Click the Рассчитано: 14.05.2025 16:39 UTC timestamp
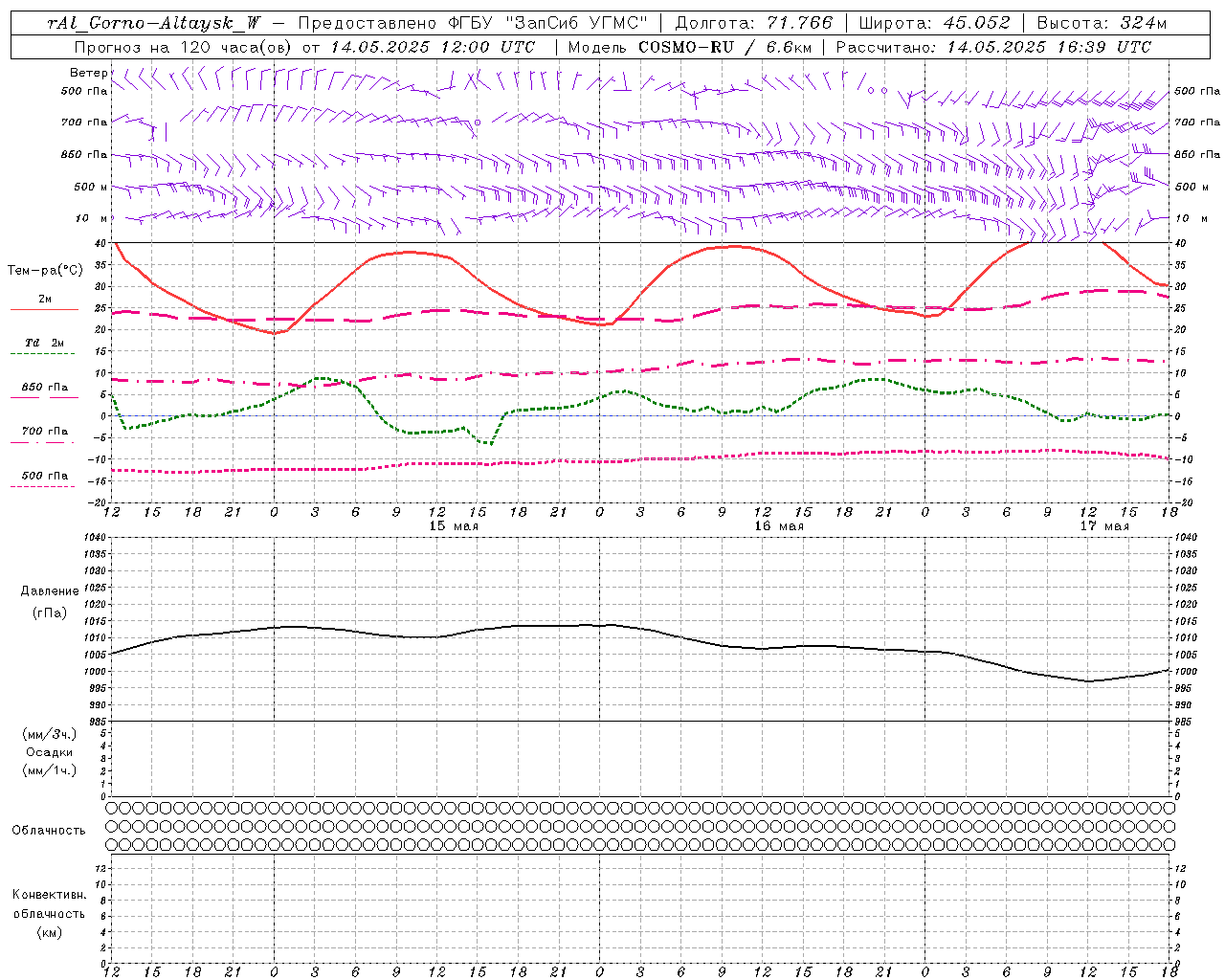The image size is (1225, 980). (993, 47)
